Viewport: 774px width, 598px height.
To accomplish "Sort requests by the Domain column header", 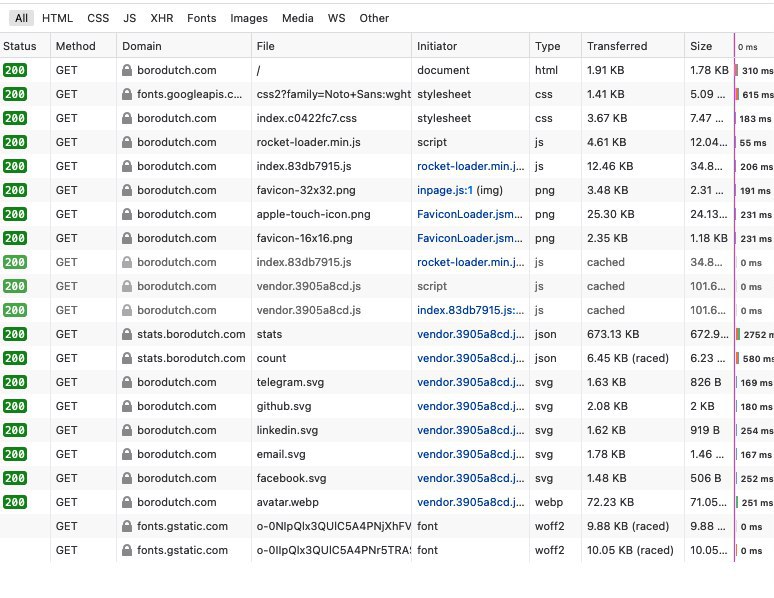I will (142, 46).
